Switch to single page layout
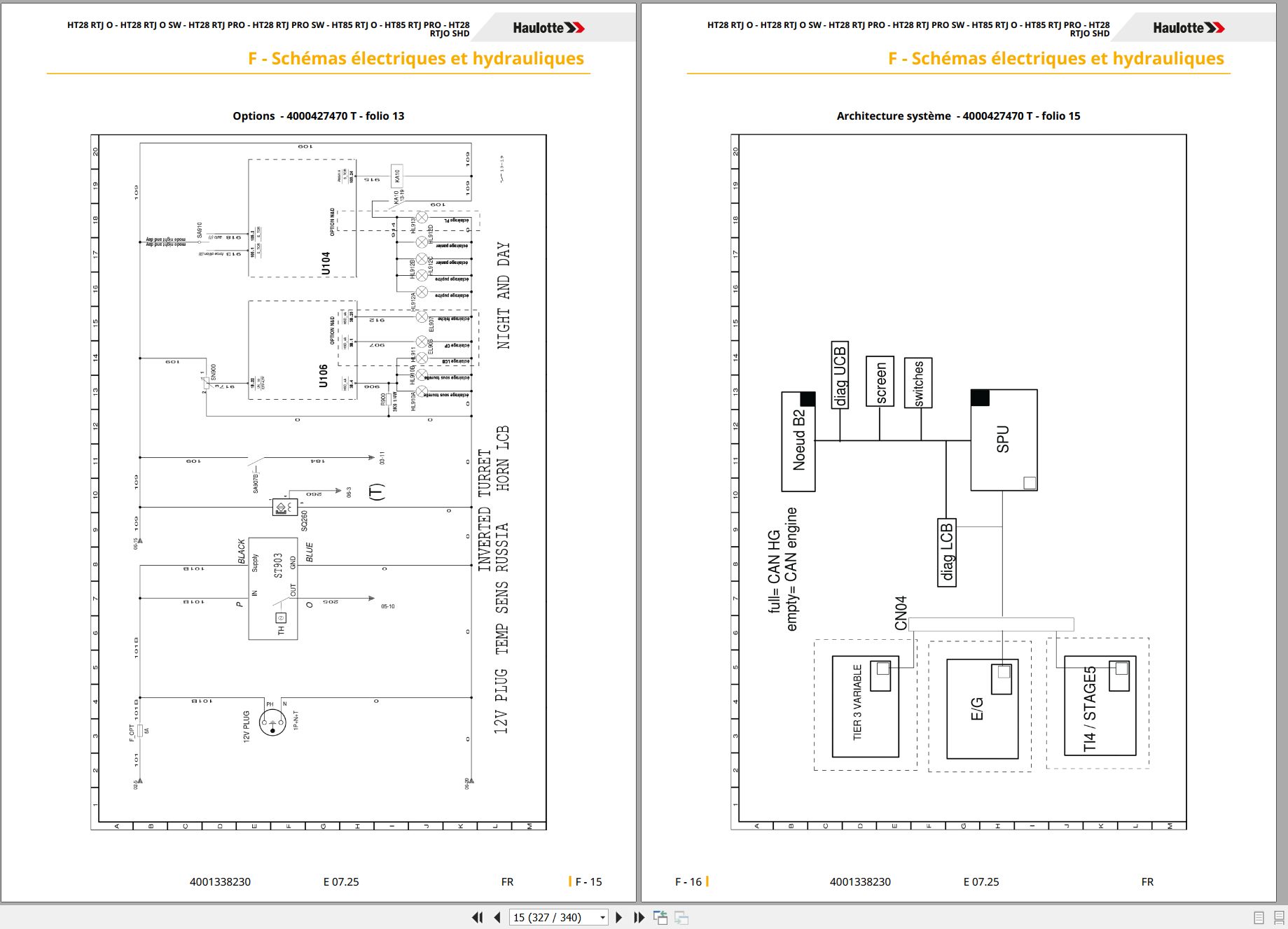Image resolution: width=1288 pixels, height=929 pixels. pyautogui.click(x=1259, y=917)
